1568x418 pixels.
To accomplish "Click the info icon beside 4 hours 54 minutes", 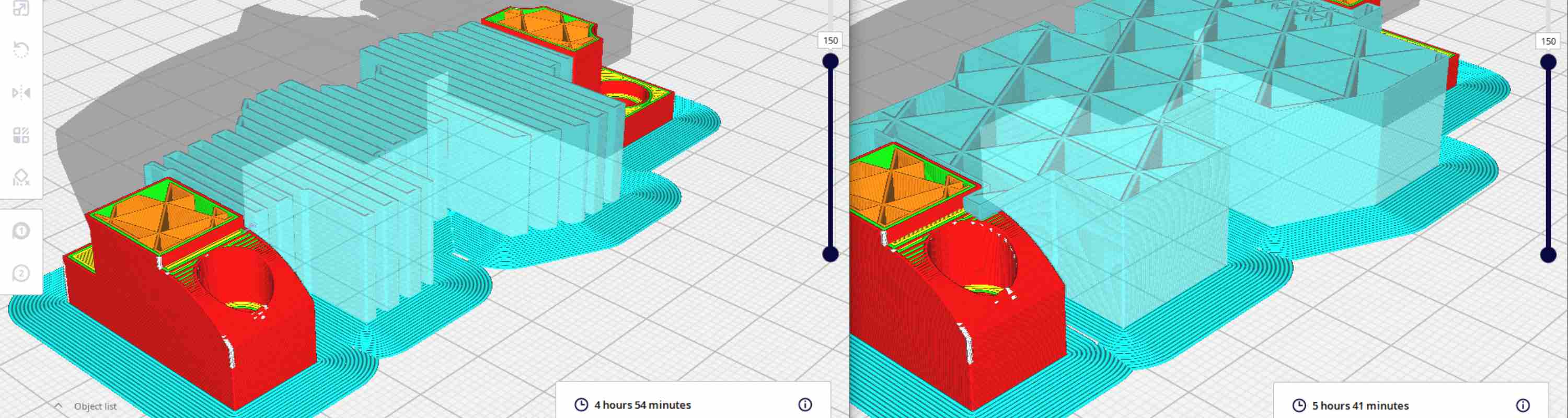I will click(805, 404).
